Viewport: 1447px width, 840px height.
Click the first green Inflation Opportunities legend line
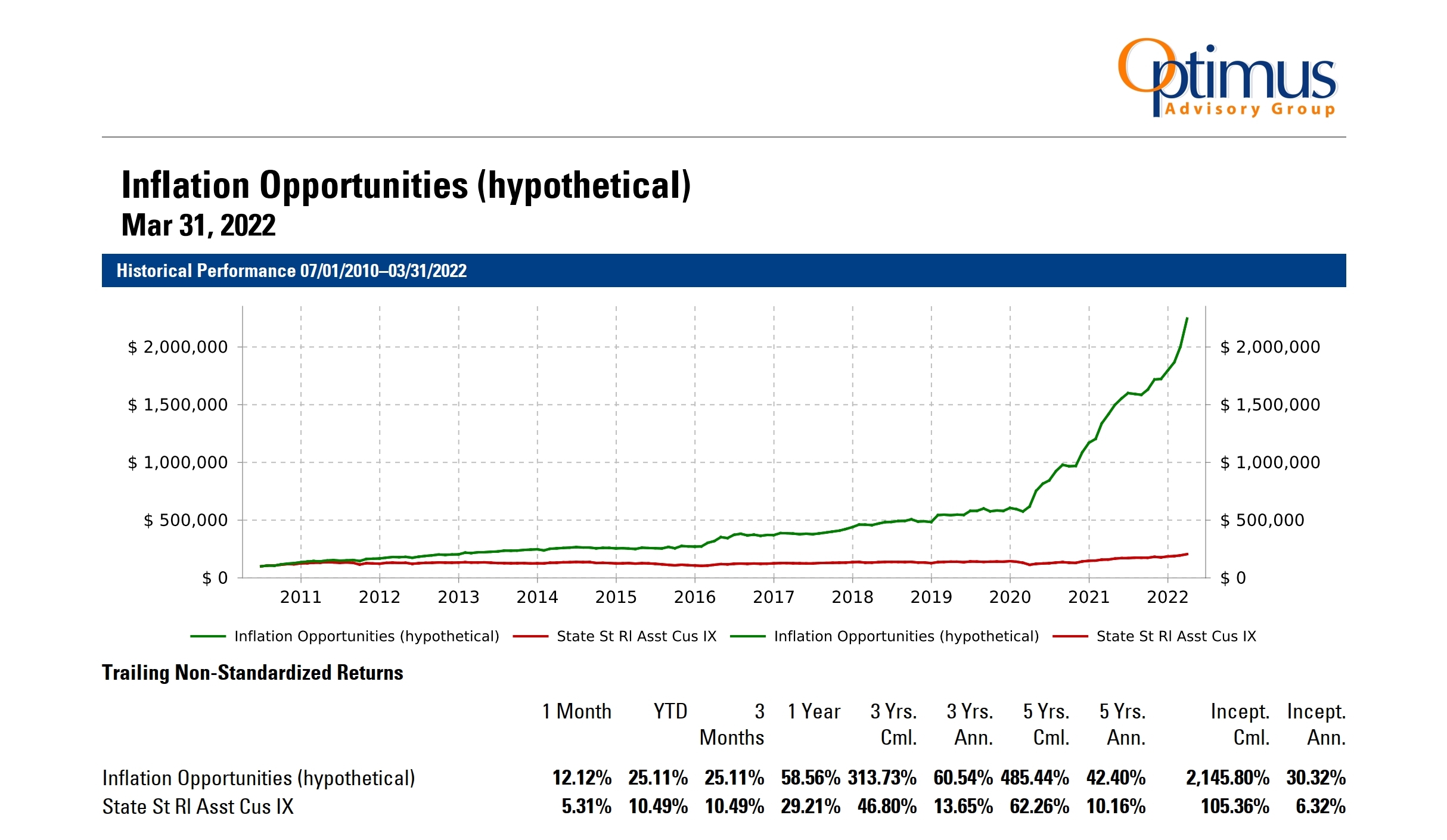point(208,636)
